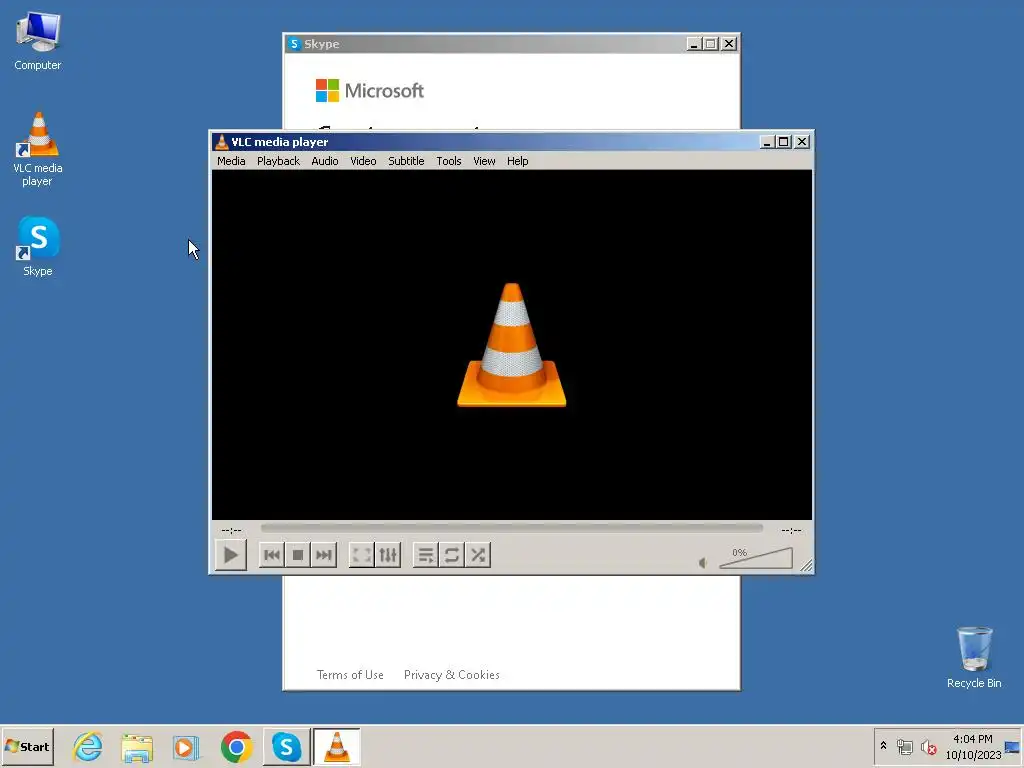This screenshot has height=768, width=1024.
Task: Click the VLC cone icon in title bar
Action: (x=221, y=142)
